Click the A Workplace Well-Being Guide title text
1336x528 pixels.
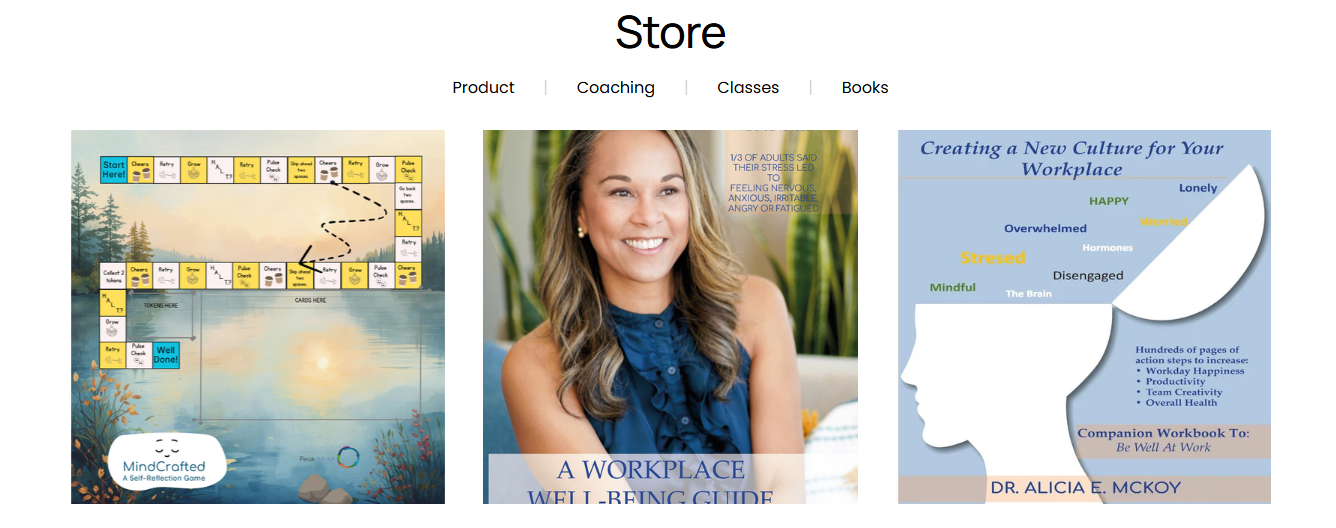click(650, 483)
